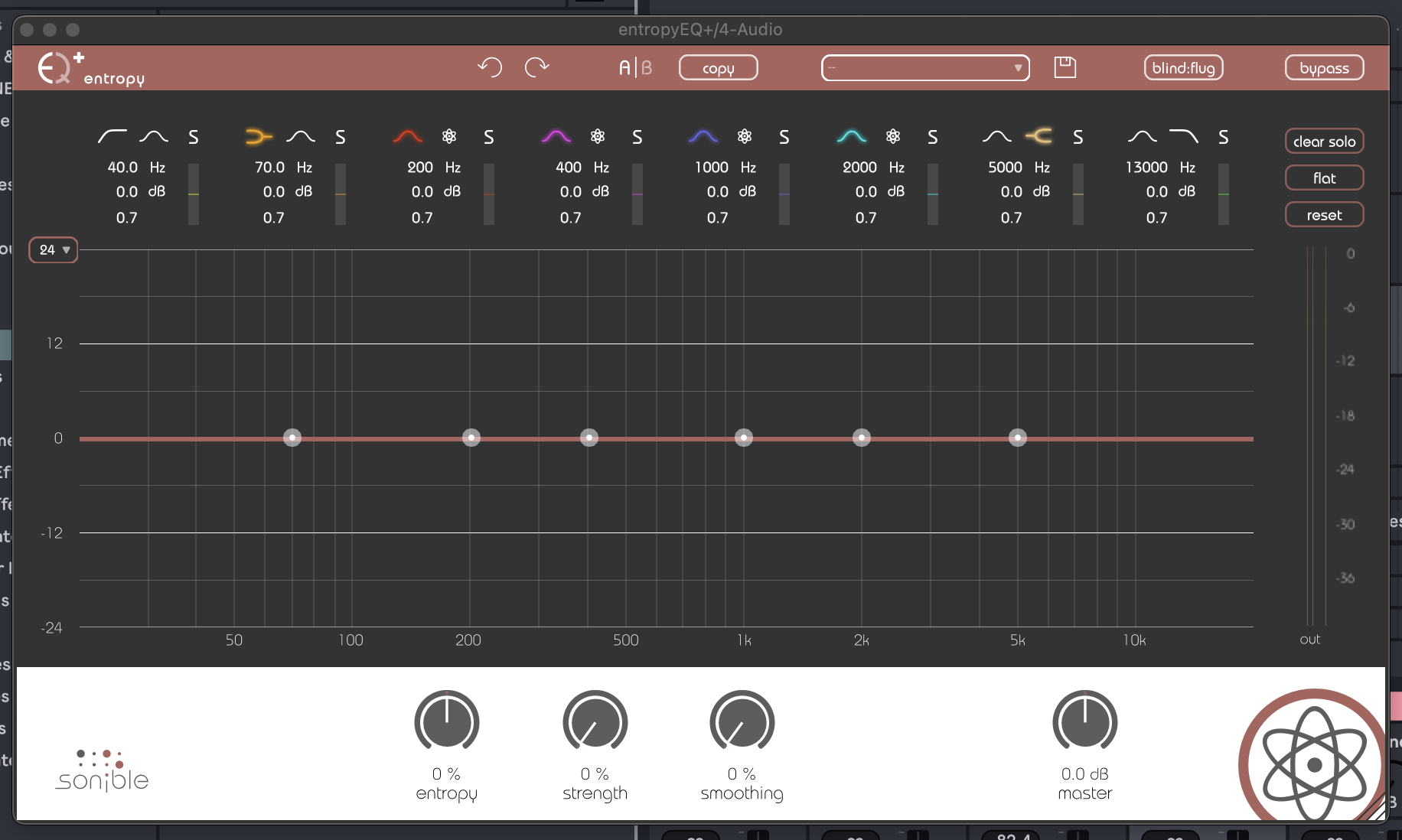This screenshot has width=1402, height=840.
Task: Solo the 1000 Hz band
Action: click(784, 138)
